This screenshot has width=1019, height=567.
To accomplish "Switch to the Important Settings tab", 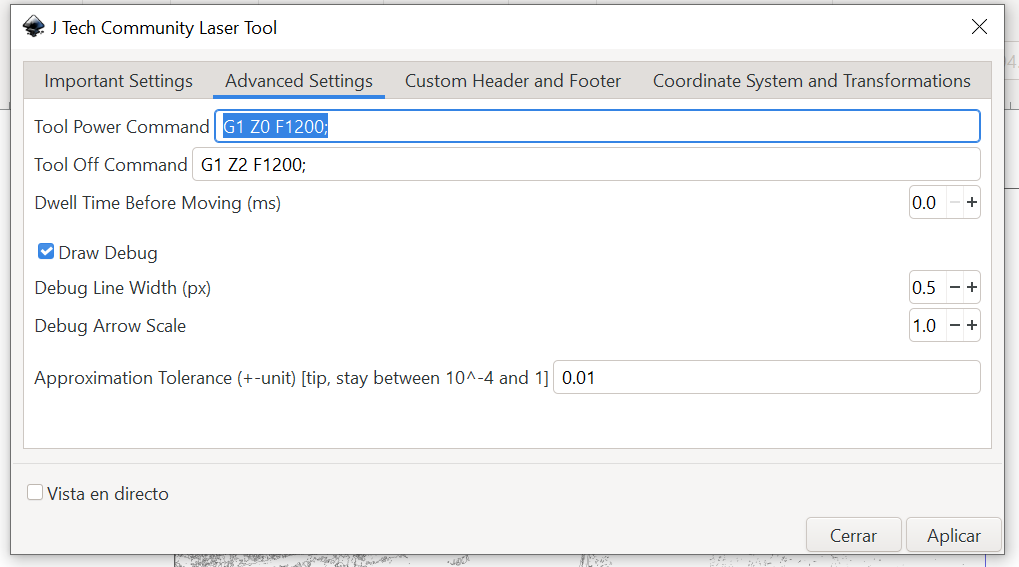I will [118, 81].
